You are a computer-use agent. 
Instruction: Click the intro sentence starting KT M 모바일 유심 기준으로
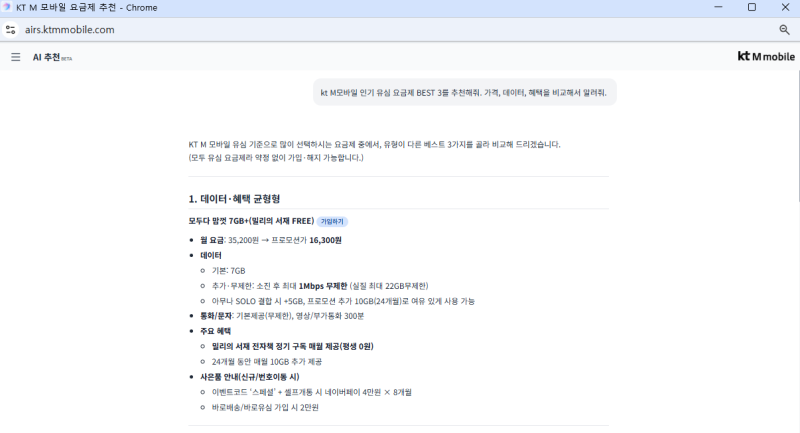click(x=374, y=144)
